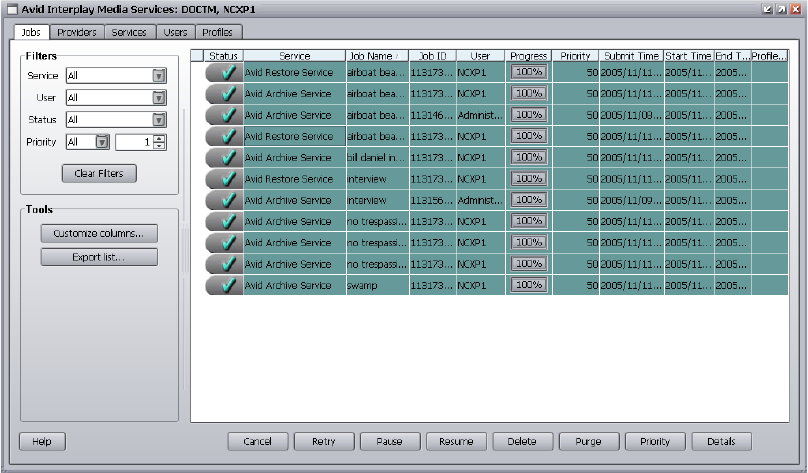Open the Services tab
Viewport: 808px width, 473px height.
point(129,32)
